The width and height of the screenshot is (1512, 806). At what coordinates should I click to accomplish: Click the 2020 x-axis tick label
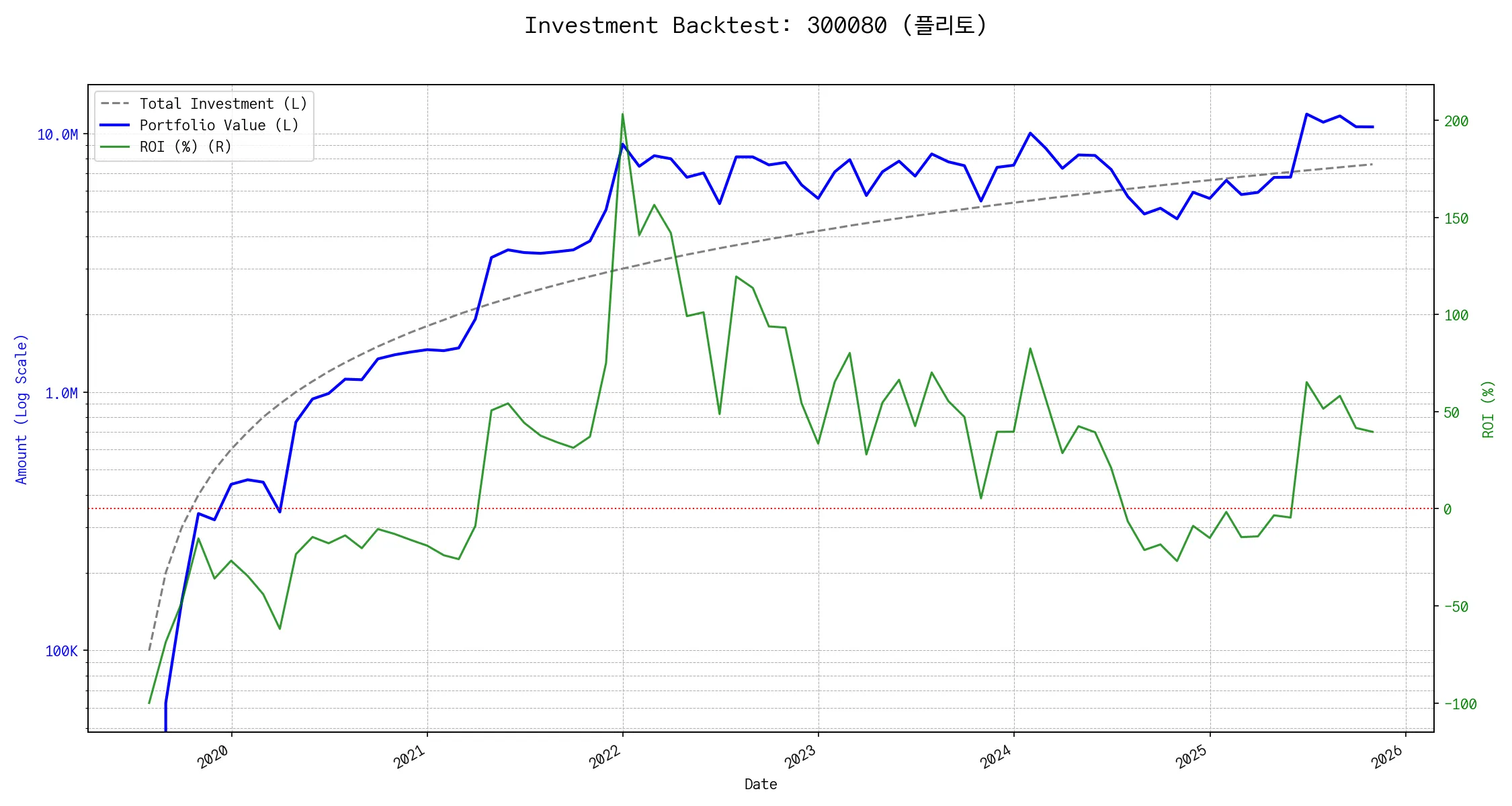[214, 756]
